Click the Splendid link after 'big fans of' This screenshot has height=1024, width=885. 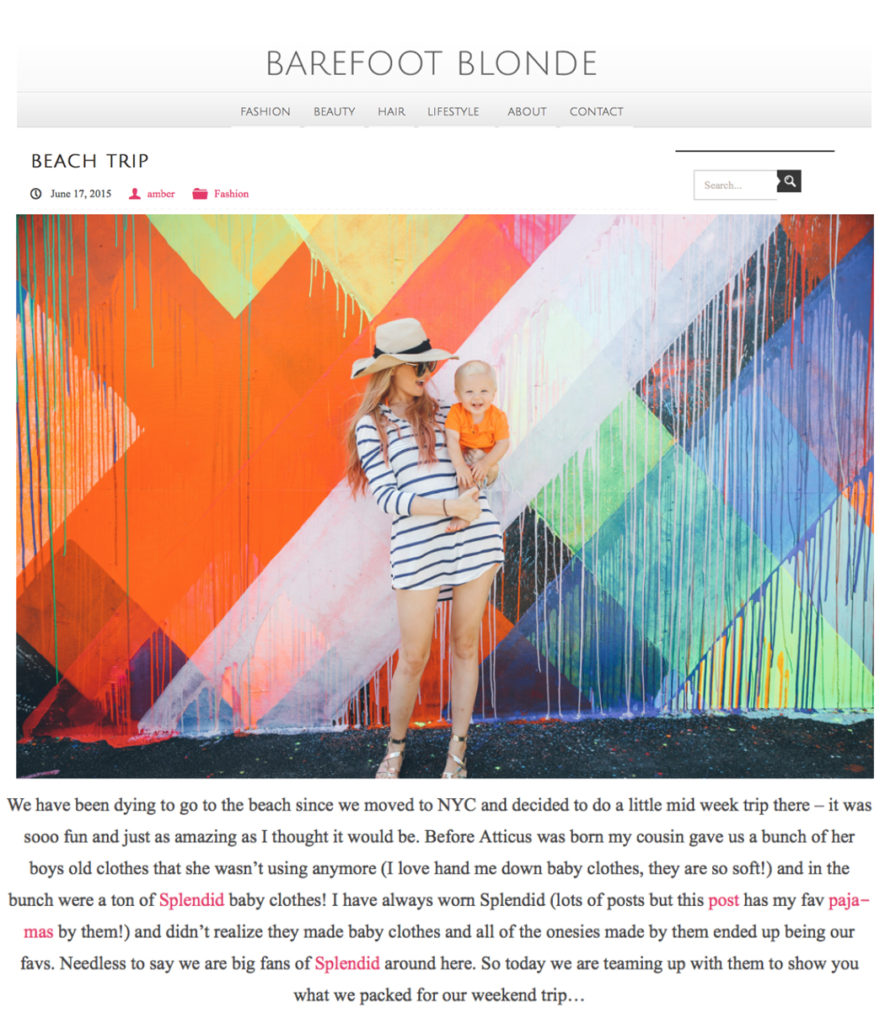(x=347, y=963)
